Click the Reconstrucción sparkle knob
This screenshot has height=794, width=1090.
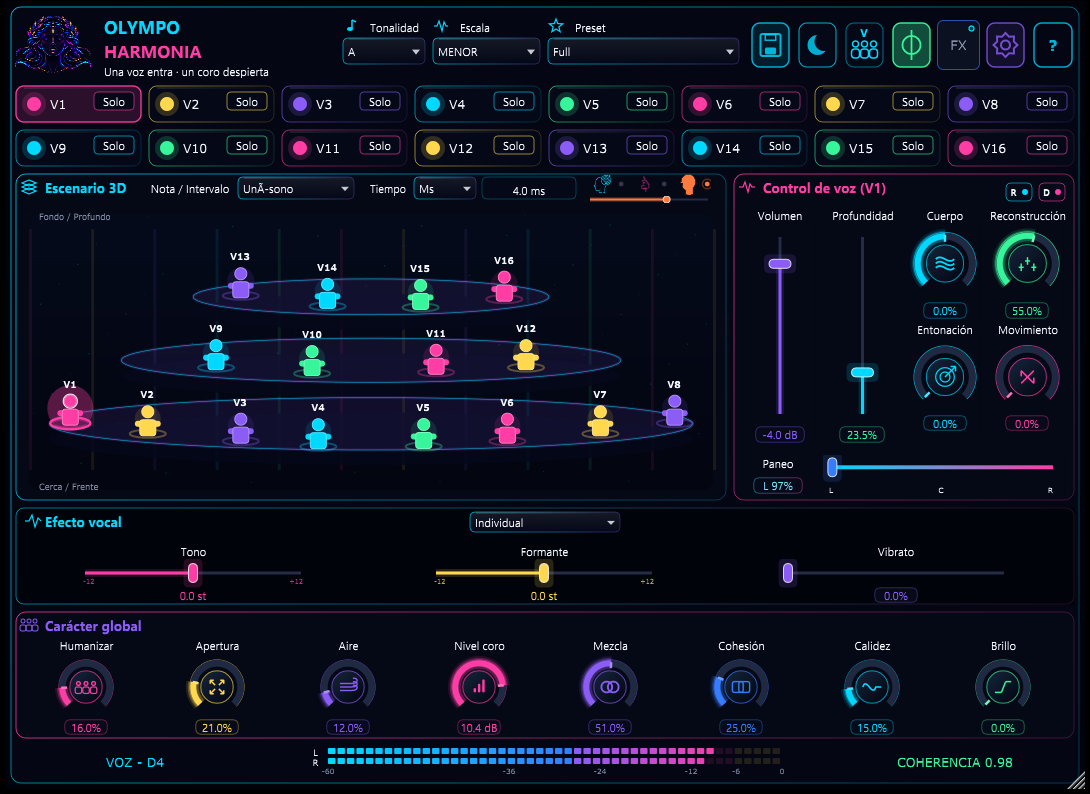pyautogui.click(x=1027, y=264)
